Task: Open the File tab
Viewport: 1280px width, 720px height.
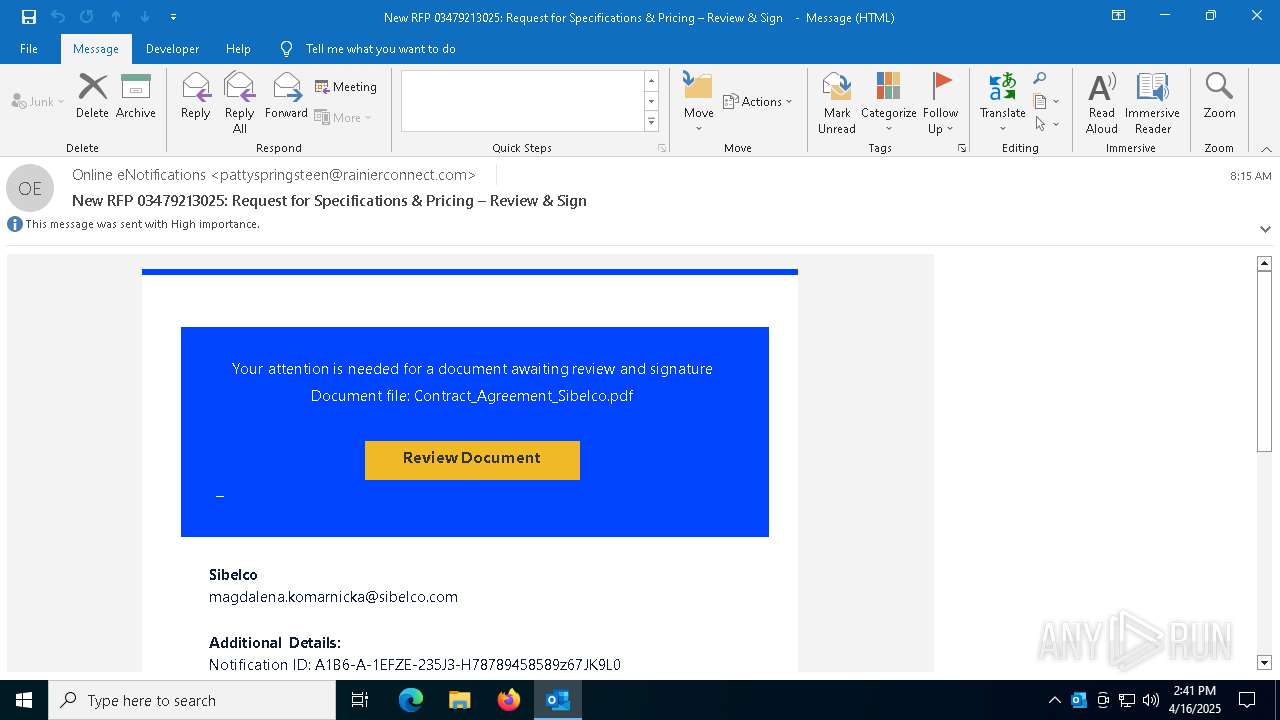Action: 29,49
